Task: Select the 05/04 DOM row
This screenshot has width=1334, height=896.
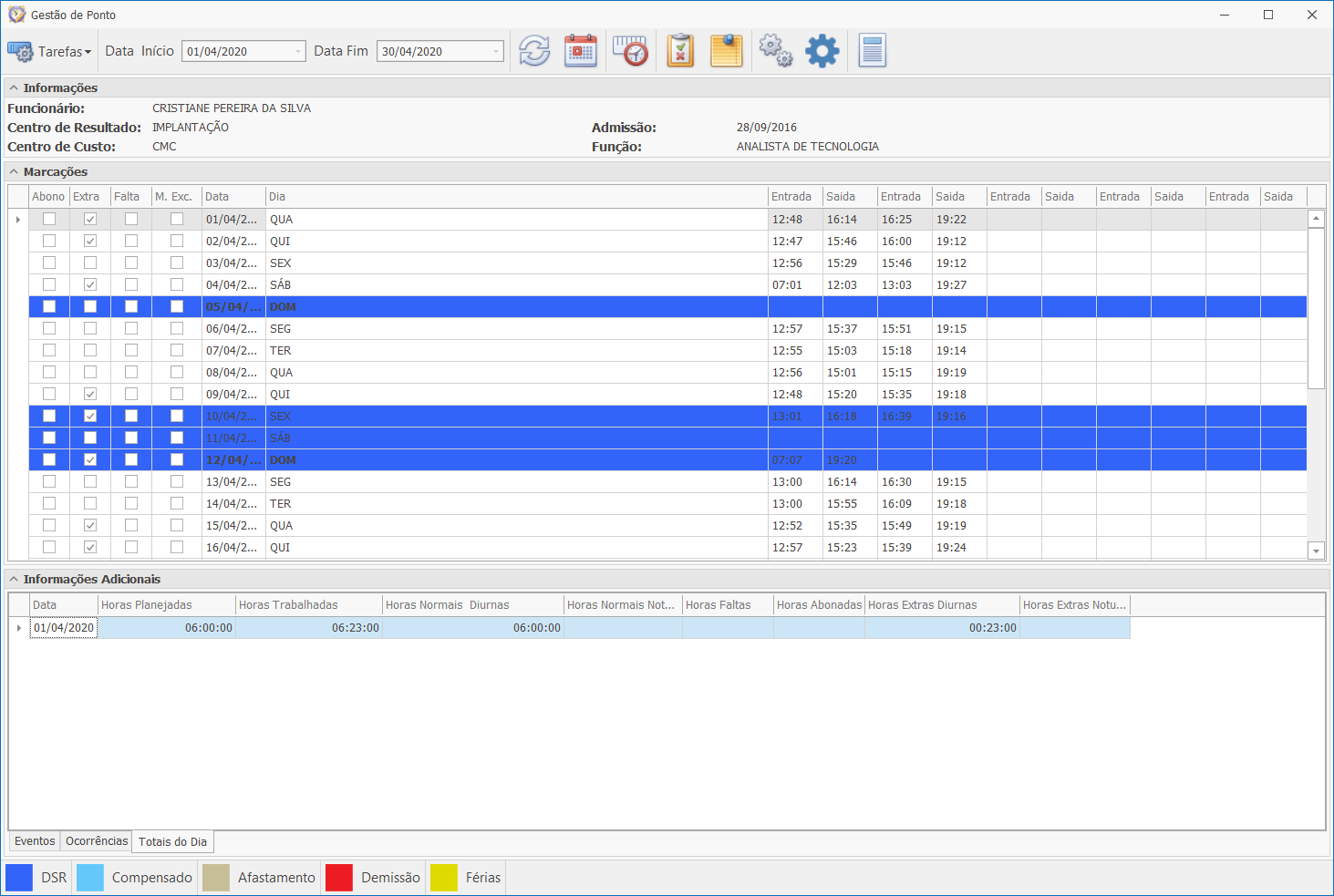Action: (667, 307)
